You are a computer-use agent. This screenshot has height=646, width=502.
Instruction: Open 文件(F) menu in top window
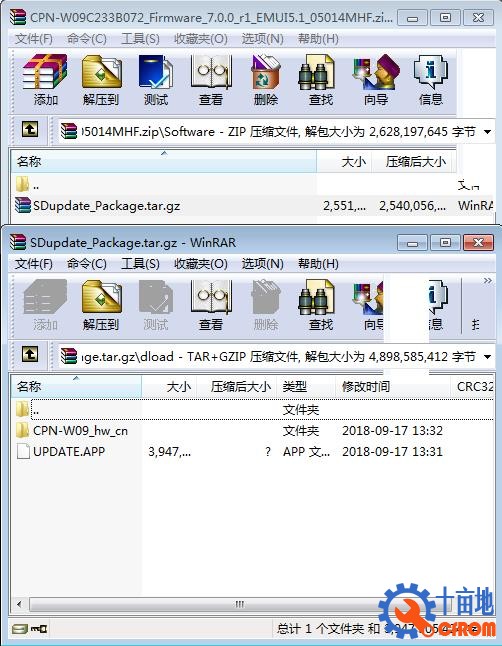click(34, 39)
